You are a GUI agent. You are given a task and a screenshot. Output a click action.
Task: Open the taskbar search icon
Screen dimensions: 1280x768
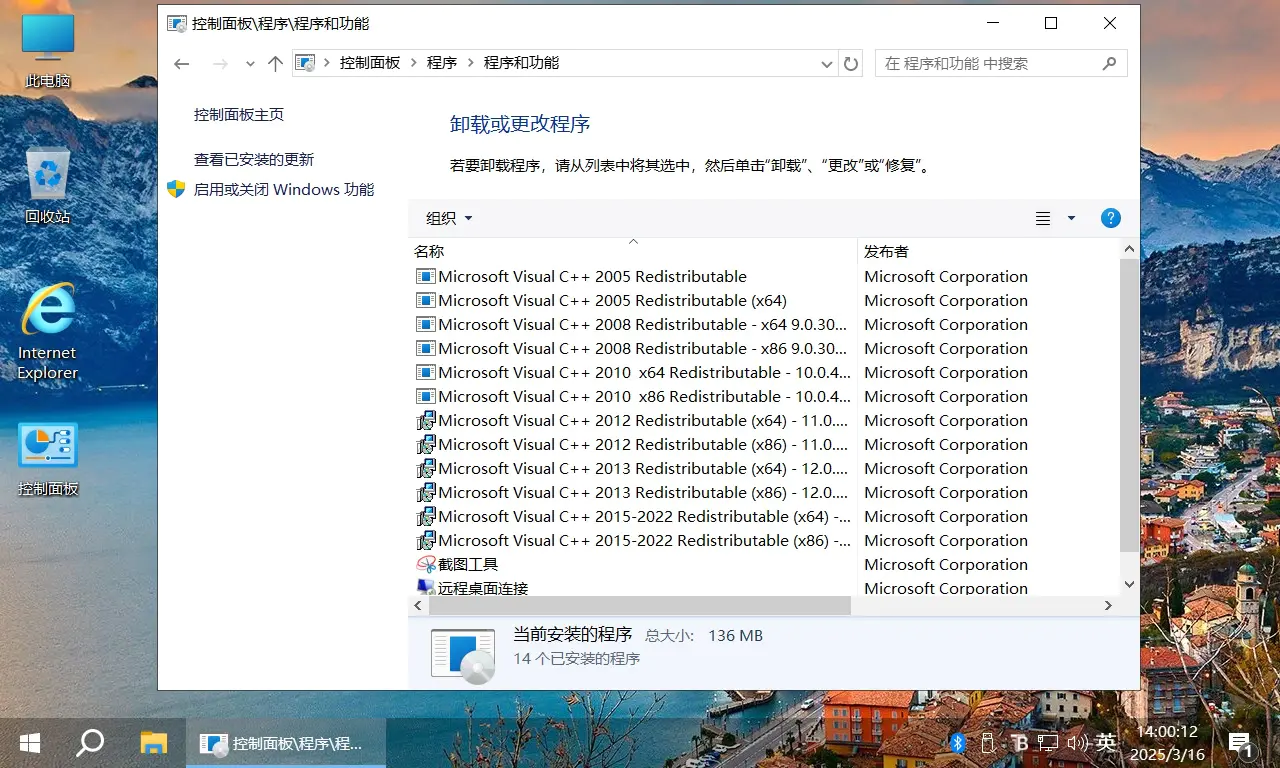coord(91,743)
